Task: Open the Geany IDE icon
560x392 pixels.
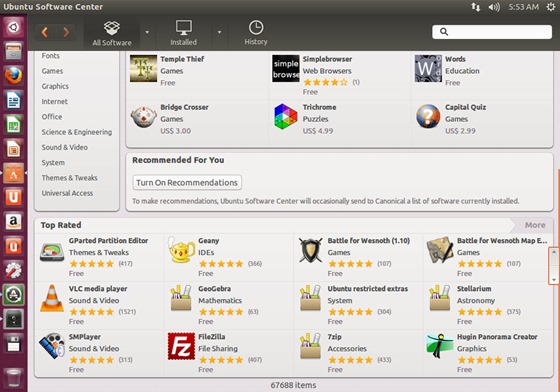Action: 181,250
